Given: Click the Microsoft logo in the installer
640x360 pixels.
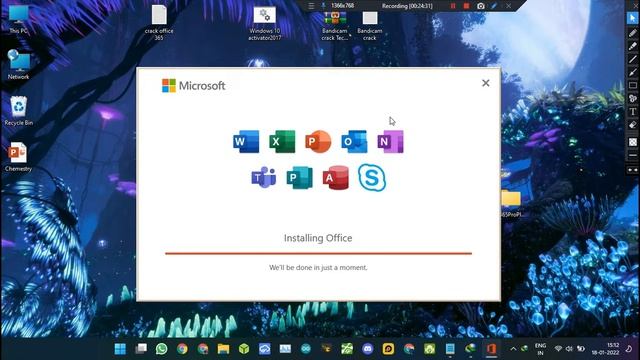Looking at the screenshot, I should (x=193, y=86).
